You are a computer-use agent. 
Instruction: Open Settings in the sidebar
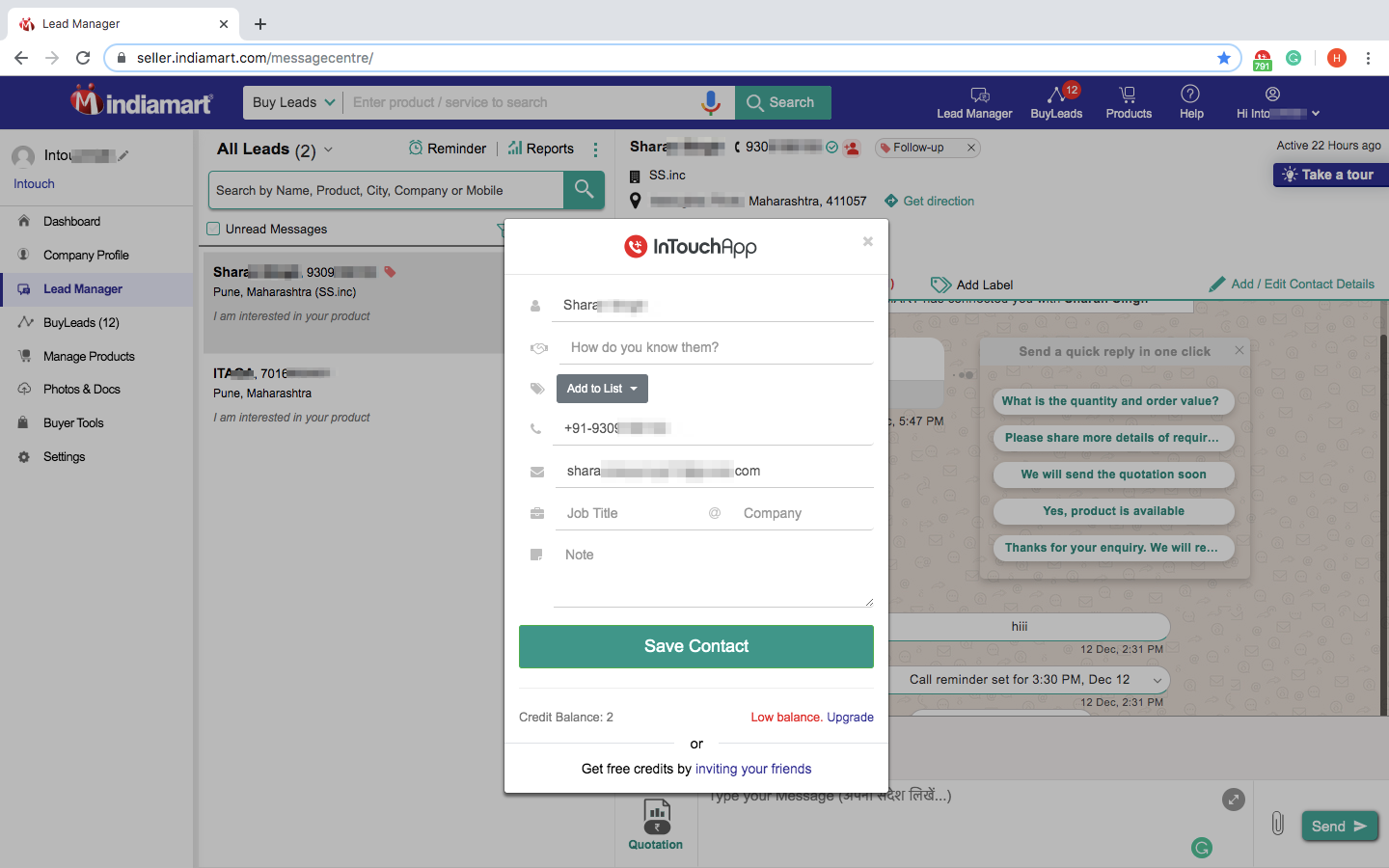[x=64, y=456]
